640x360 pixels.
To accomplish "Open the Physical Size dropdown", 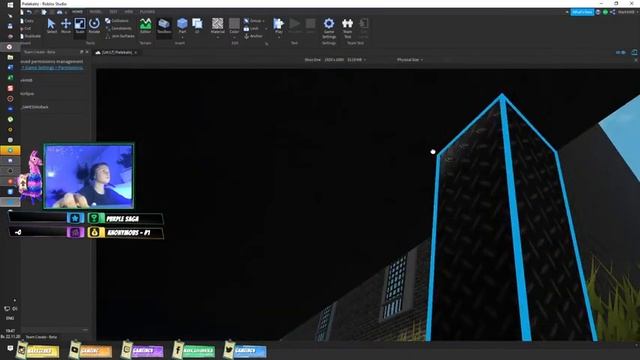I will (410, 60).
